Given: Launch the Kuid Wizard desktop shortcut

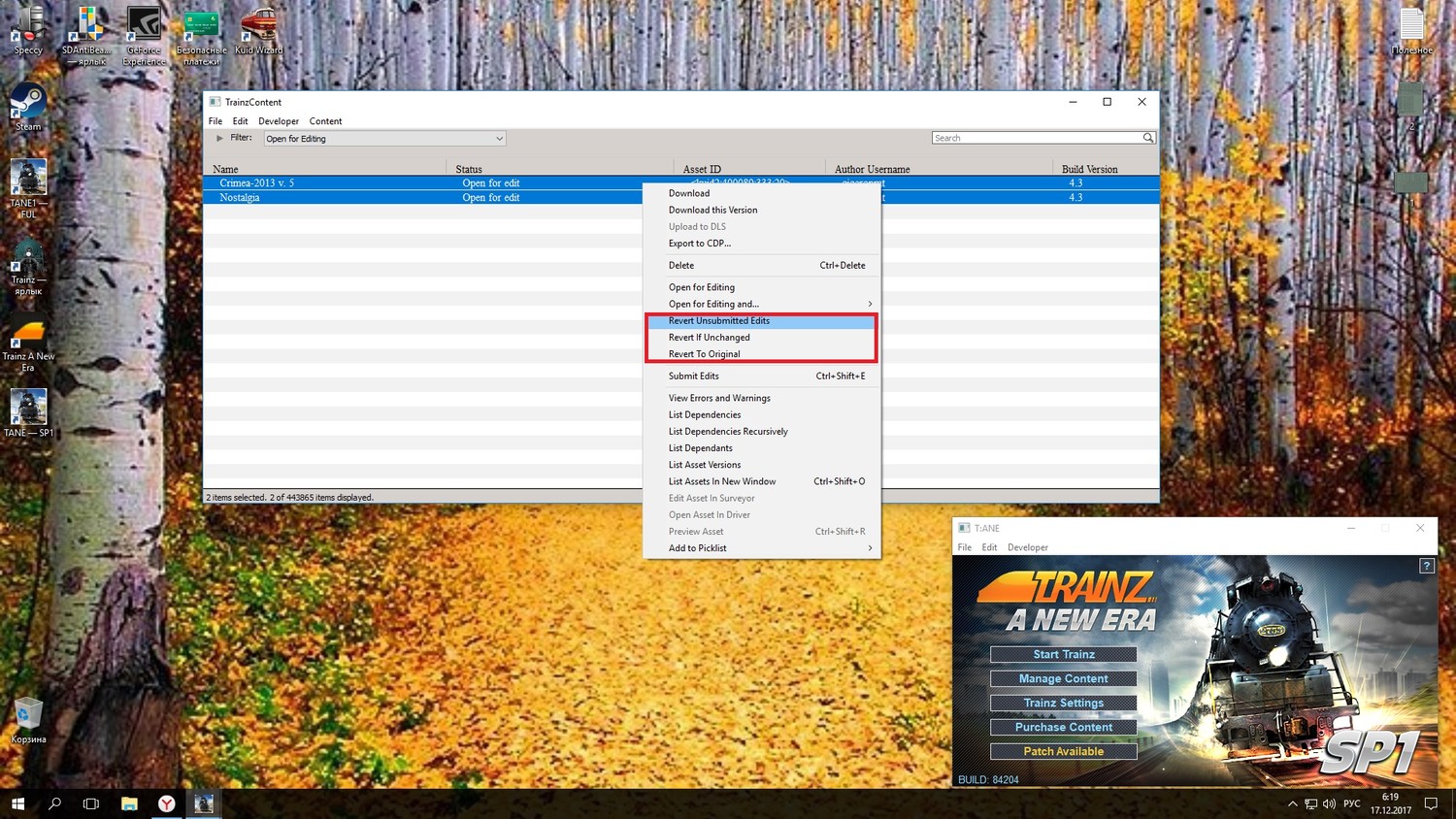Looking at the screenshot, I should point(258,29).
